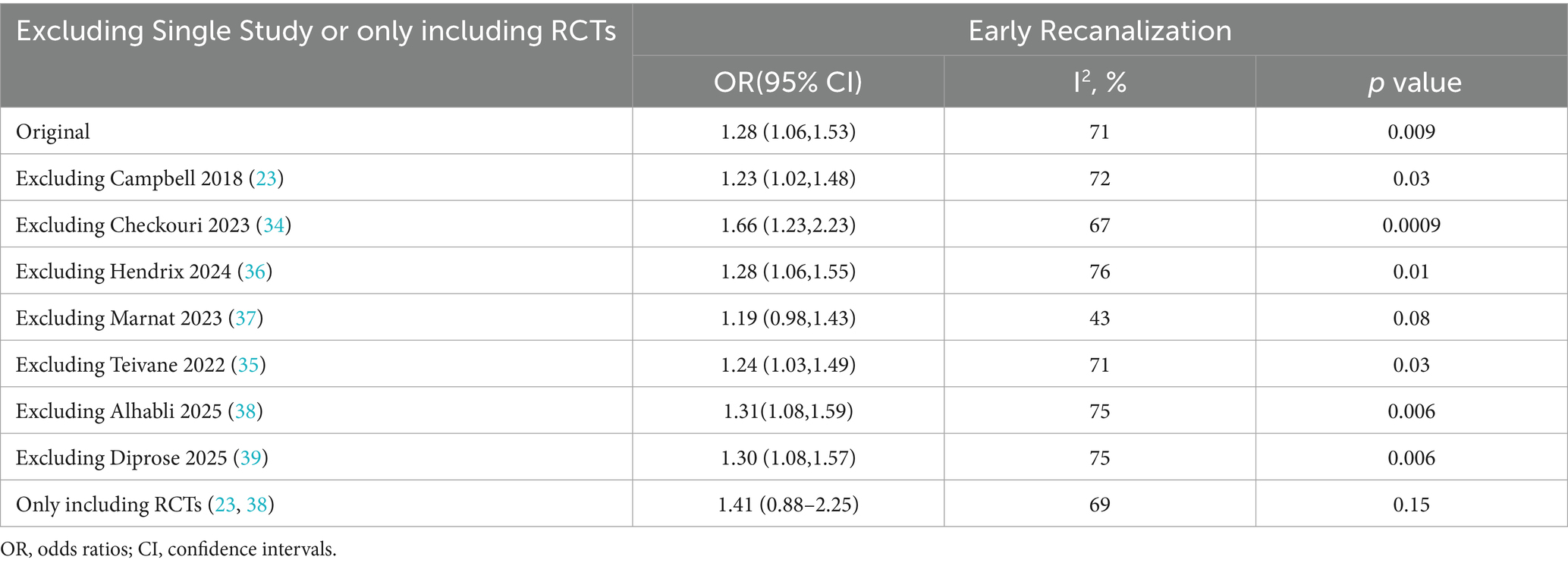Open reference 34 beside Checkouri 2023
Image resolution: width=1568 pixels, height=566 pixels.
(273, 225)
